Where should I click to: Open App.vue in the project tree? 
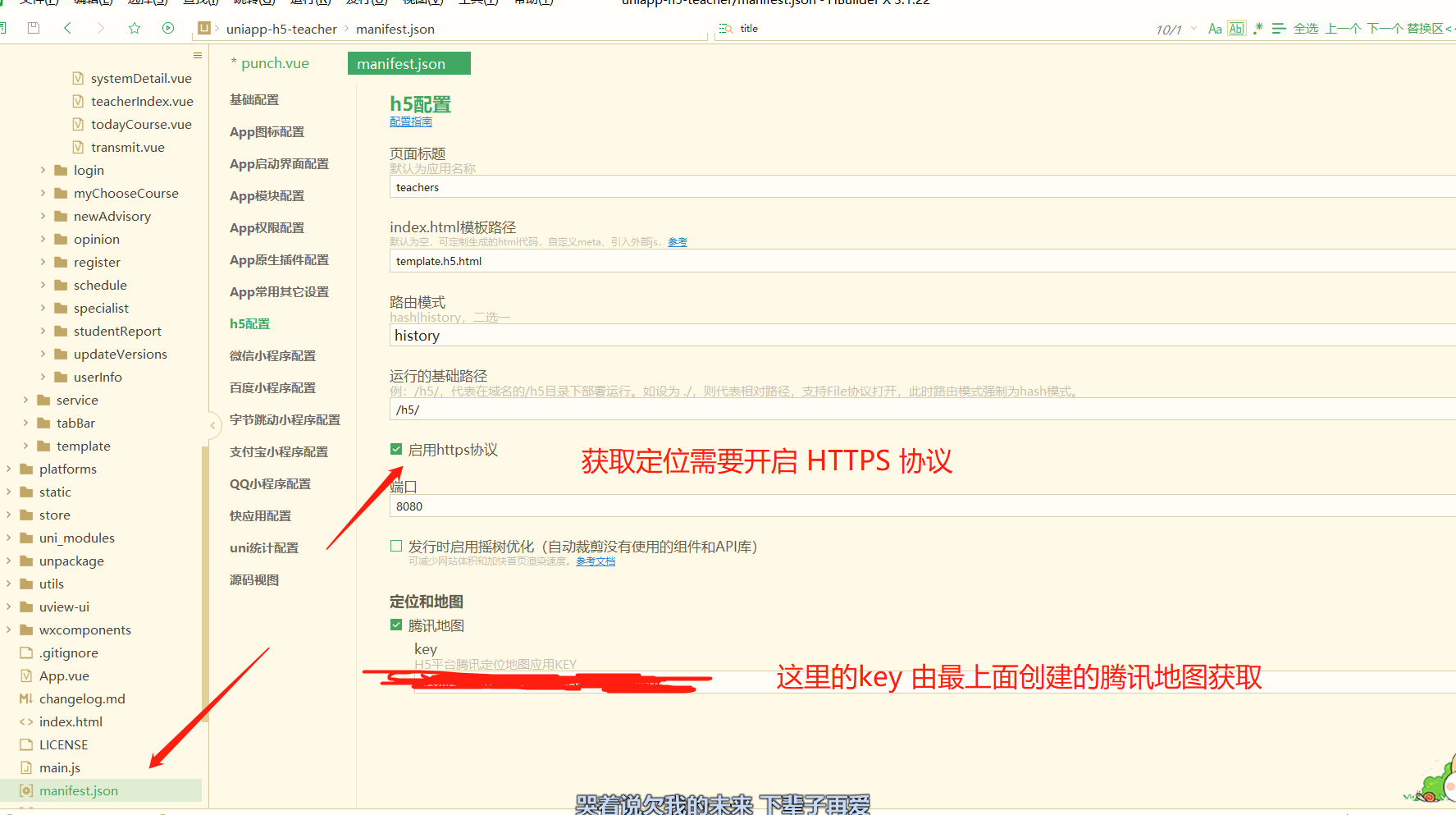point(64,675)
